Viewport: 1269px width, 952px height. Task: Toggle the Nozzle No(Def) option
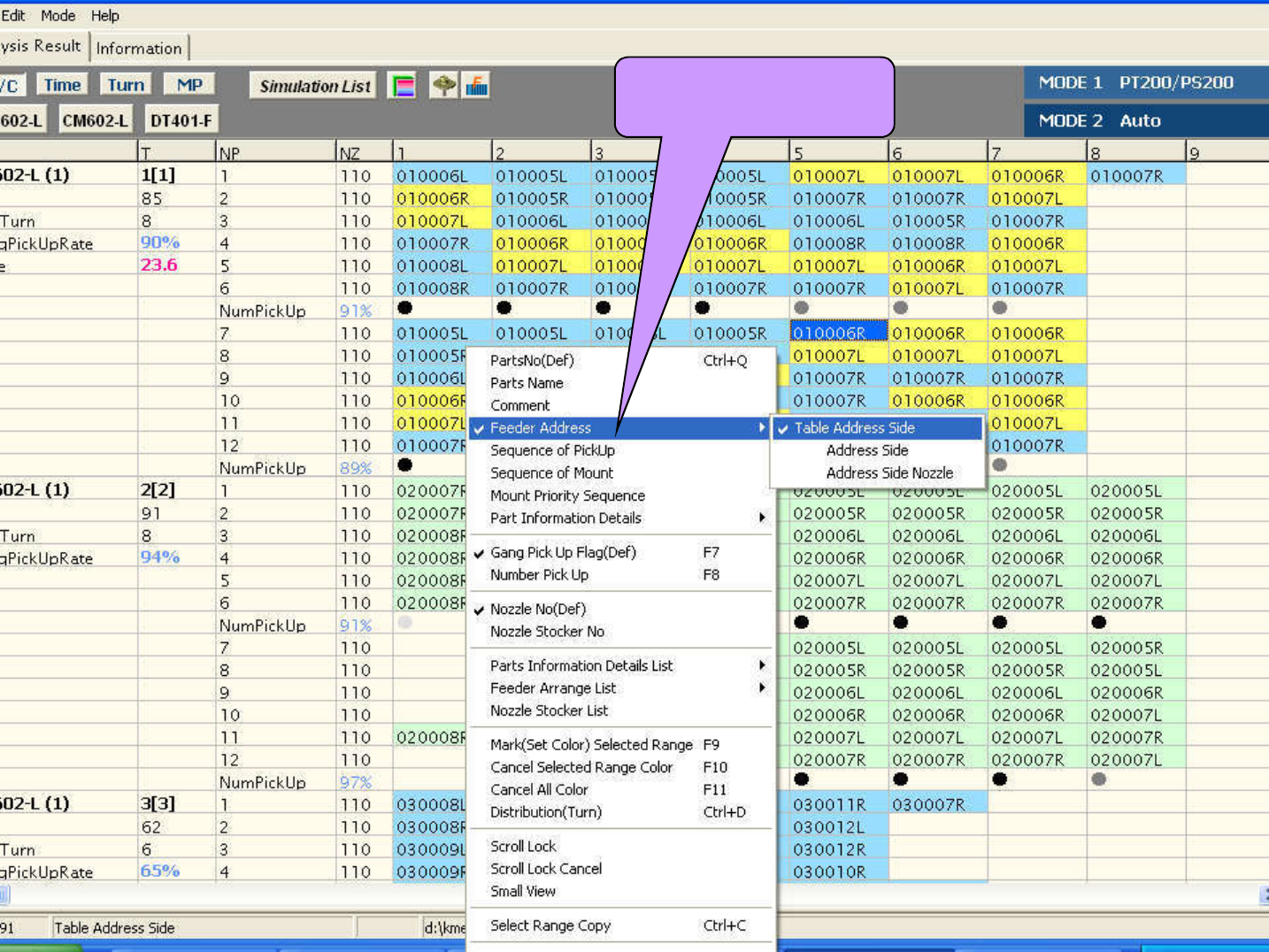tap(538, 609)
